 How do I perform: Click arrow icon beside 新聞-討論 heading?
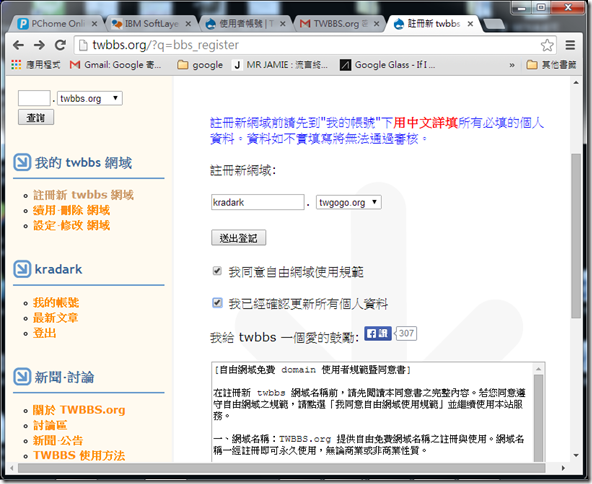[22, 376]
